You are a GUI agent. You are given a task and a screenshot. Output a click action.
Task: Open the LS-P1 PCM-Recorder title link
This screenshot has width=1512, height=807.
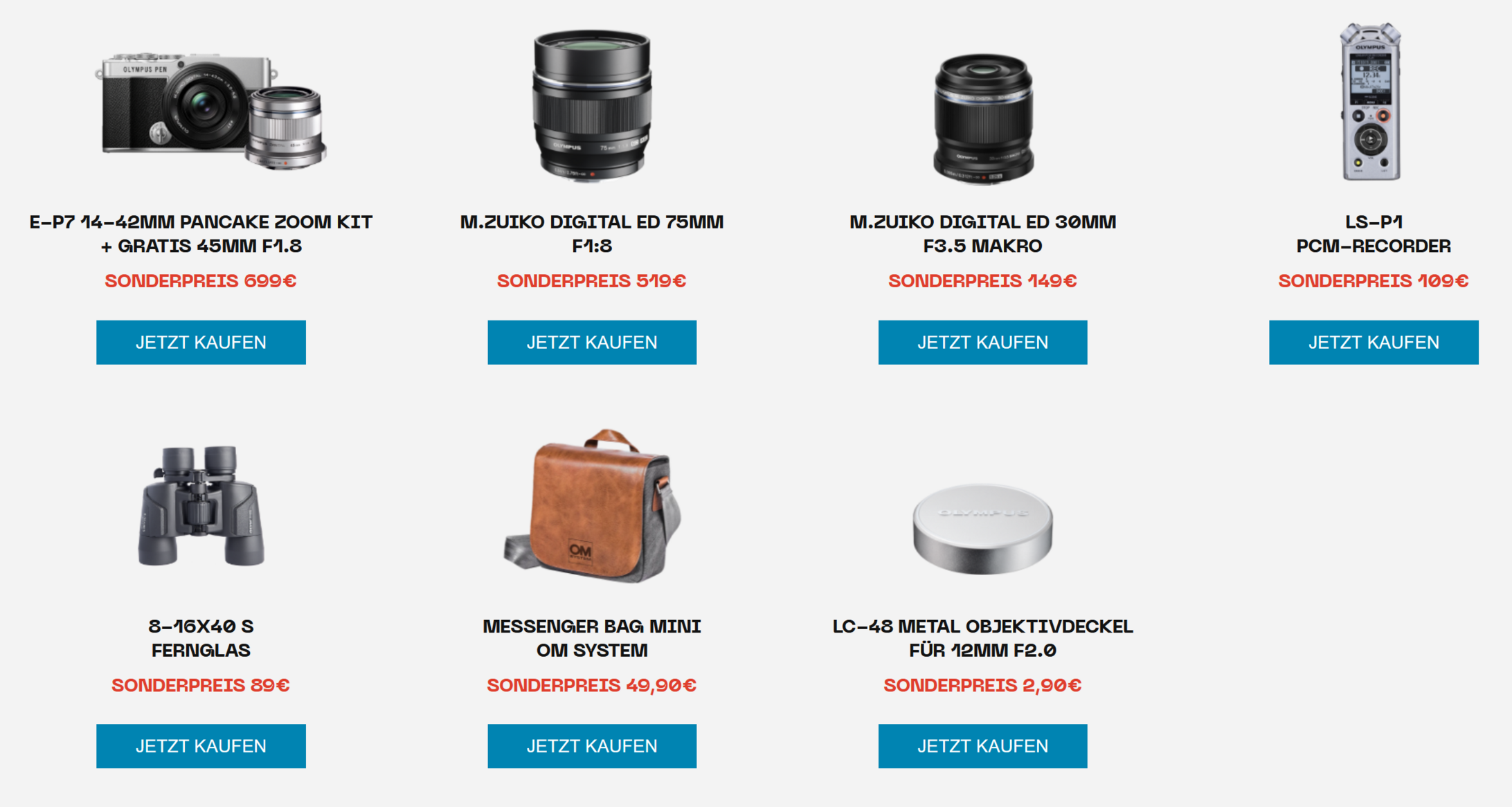1374,234
